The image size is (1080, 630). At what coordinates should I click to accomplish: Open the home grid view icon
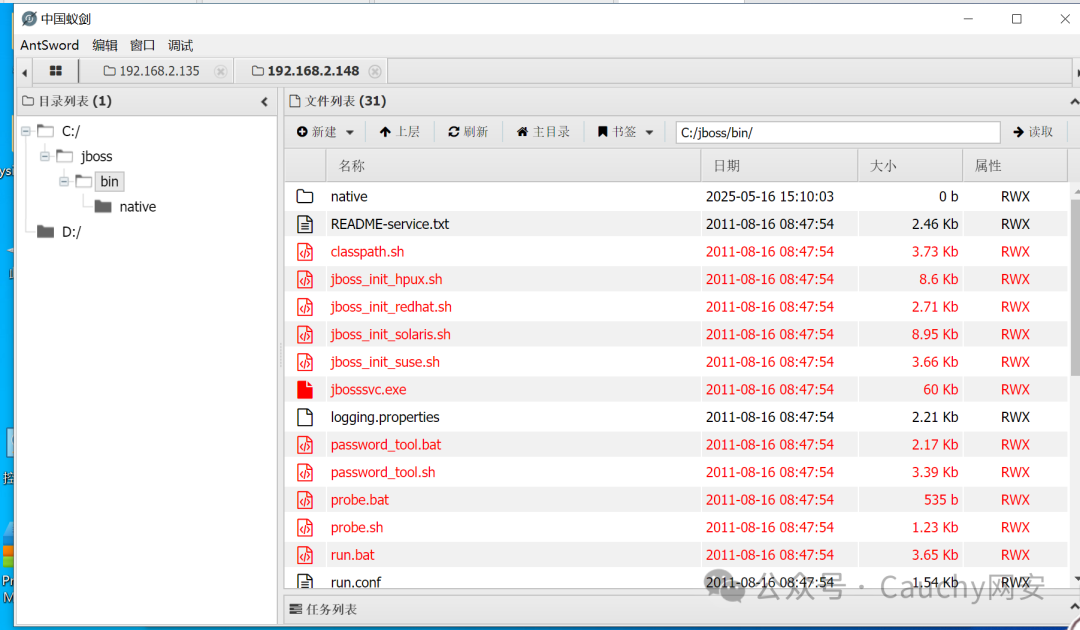point(56,71)
